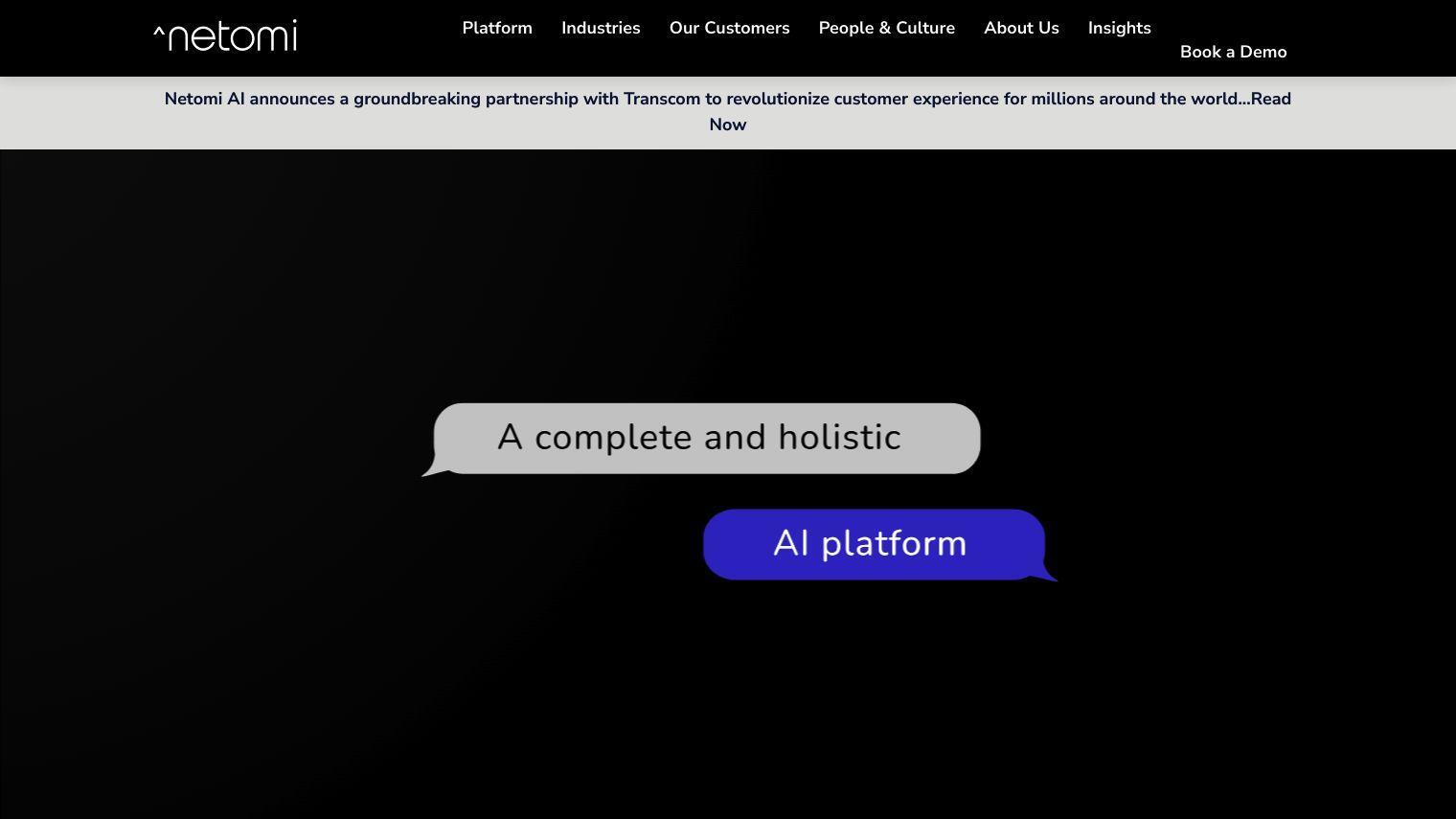Go to Our Customers page
The image size is (1456, 819).
(730, 28)
